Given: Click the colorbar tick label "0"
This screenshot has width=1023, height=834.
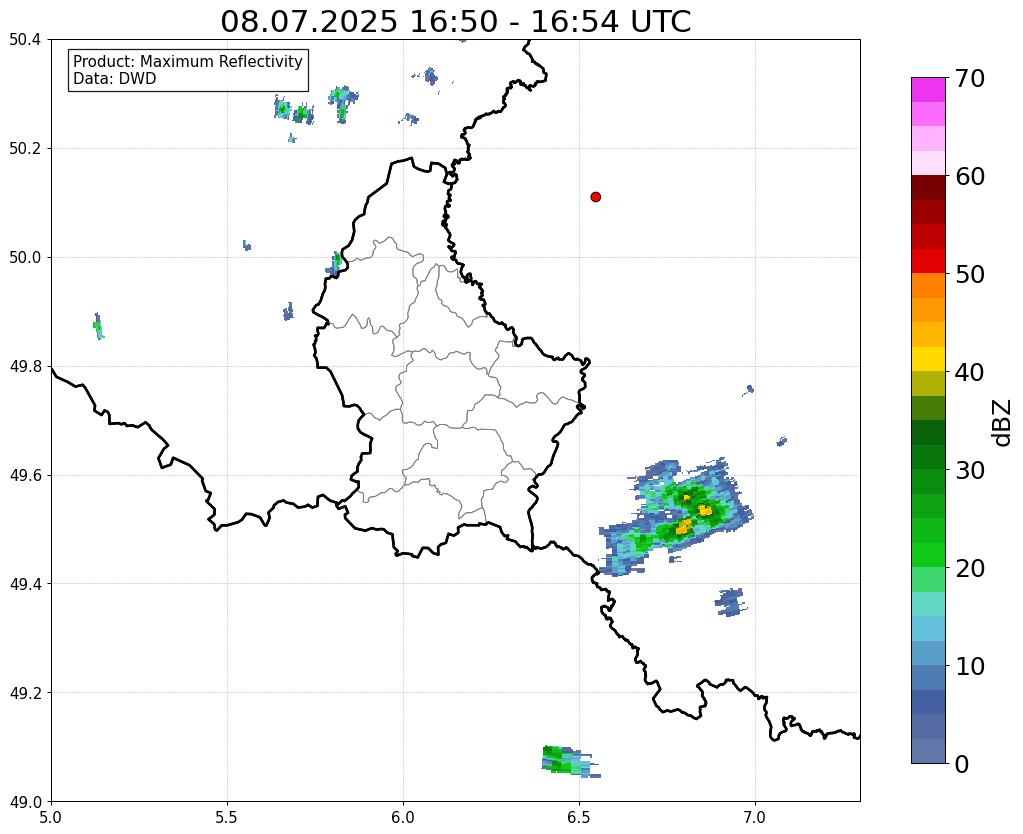Looking at the screenshot, I should tap(962, 764).
